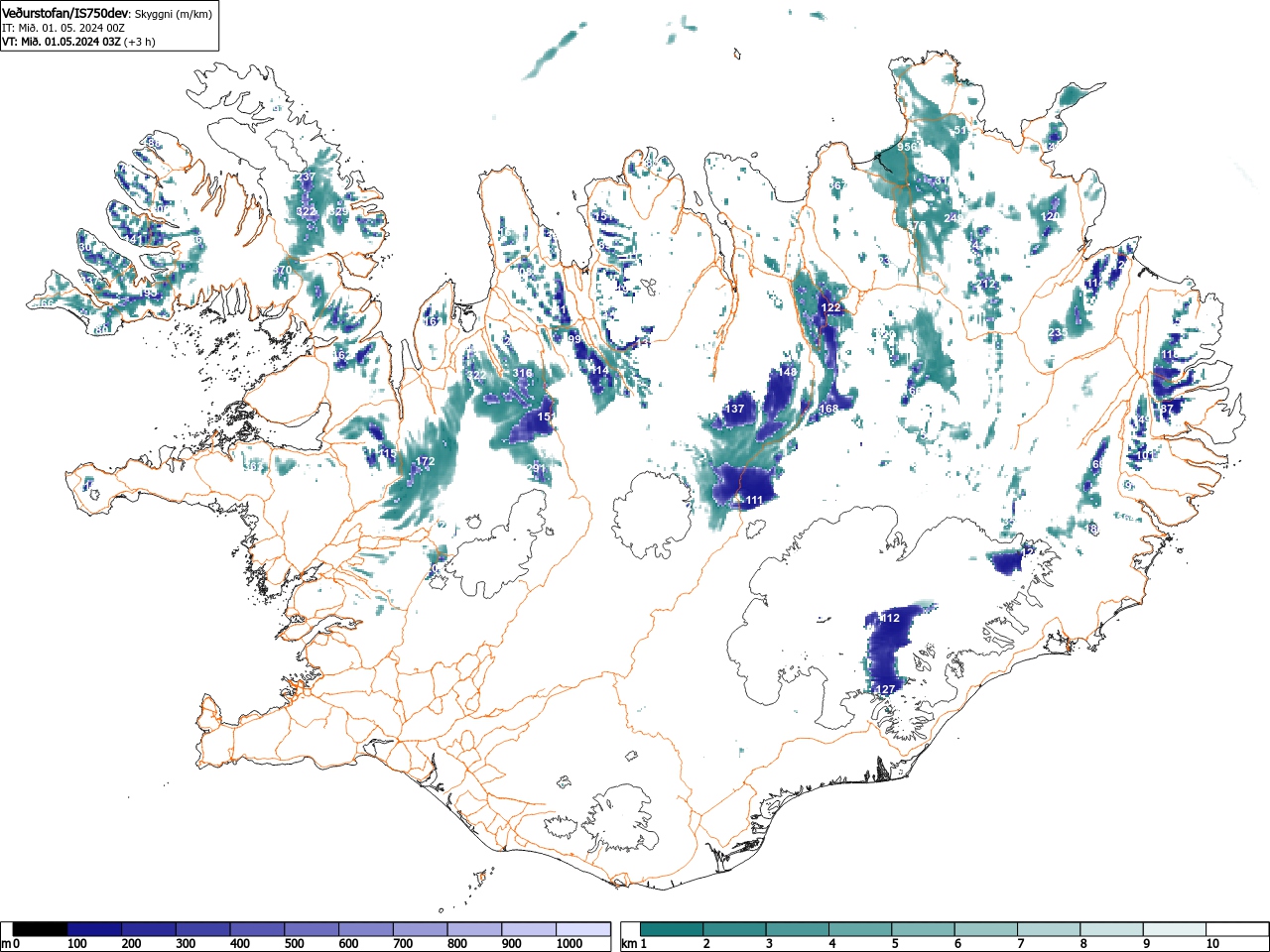1270x952 pixels.
Task: Click the 'km' unit label of right legend
Action: (628, 944)
